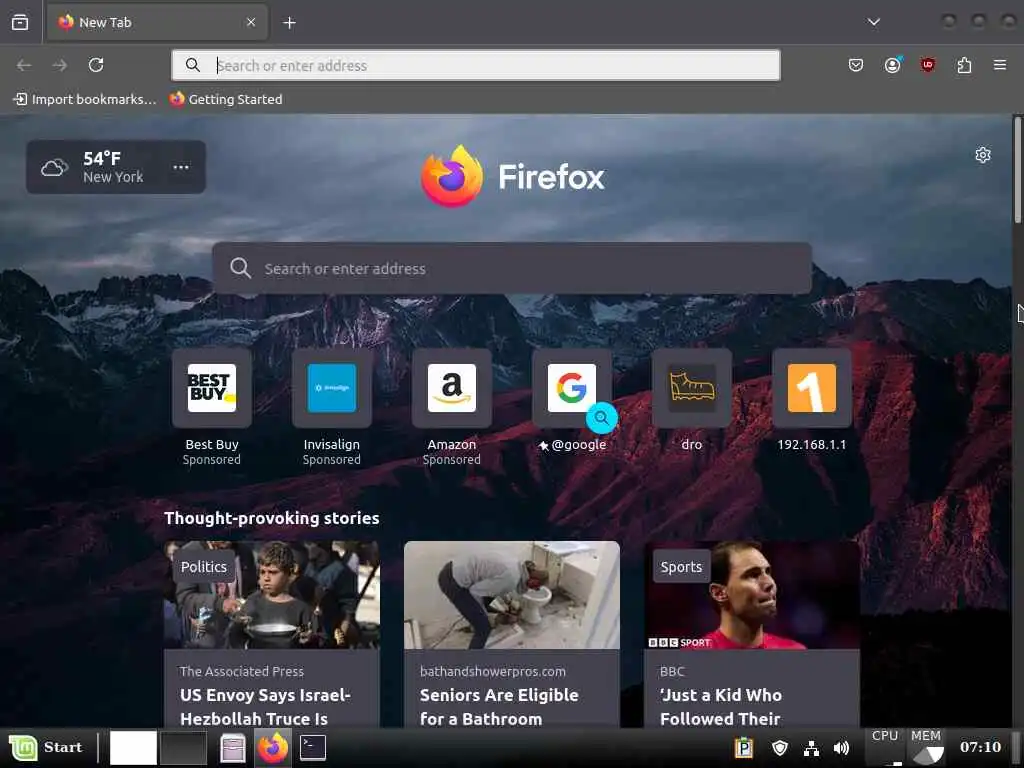Image resolution: width=1024 pixels, height=768 pixels.
Task: Open a new tab with plus button
Action: [289, 23]
